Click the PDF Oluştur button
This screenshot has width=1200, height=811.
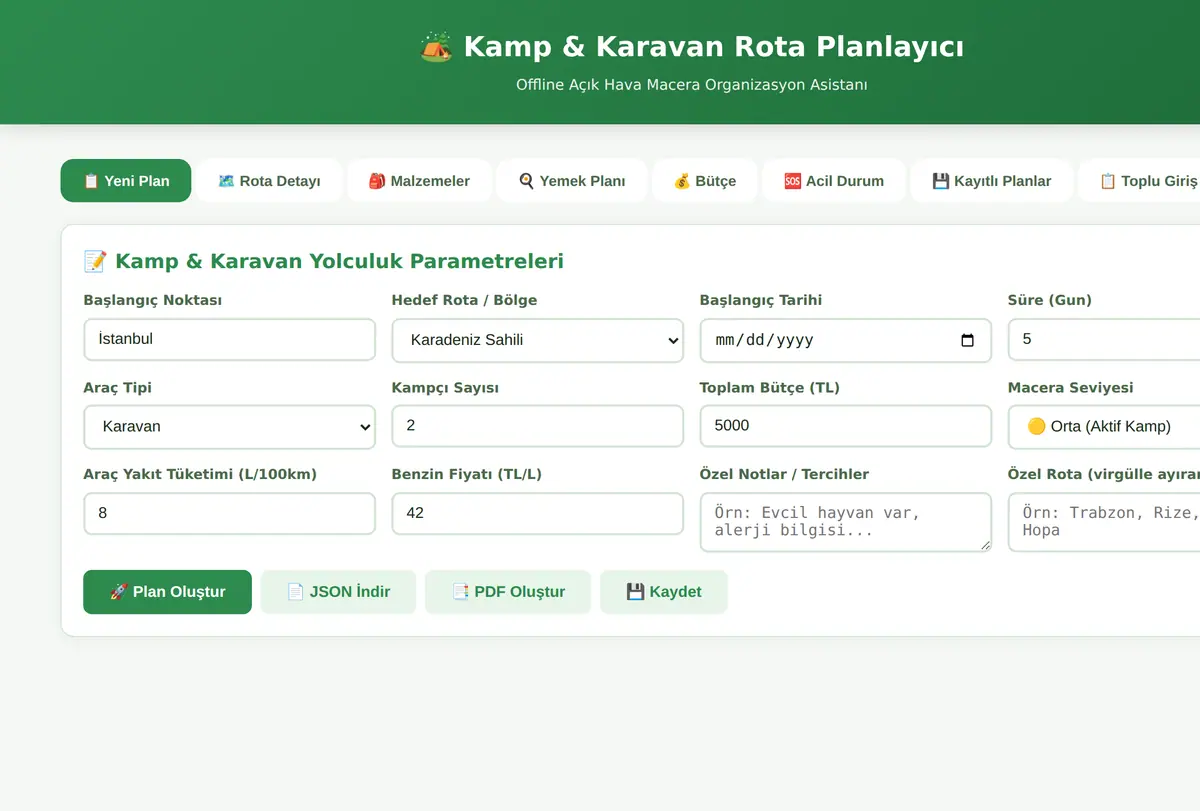[x=508, y=592]
